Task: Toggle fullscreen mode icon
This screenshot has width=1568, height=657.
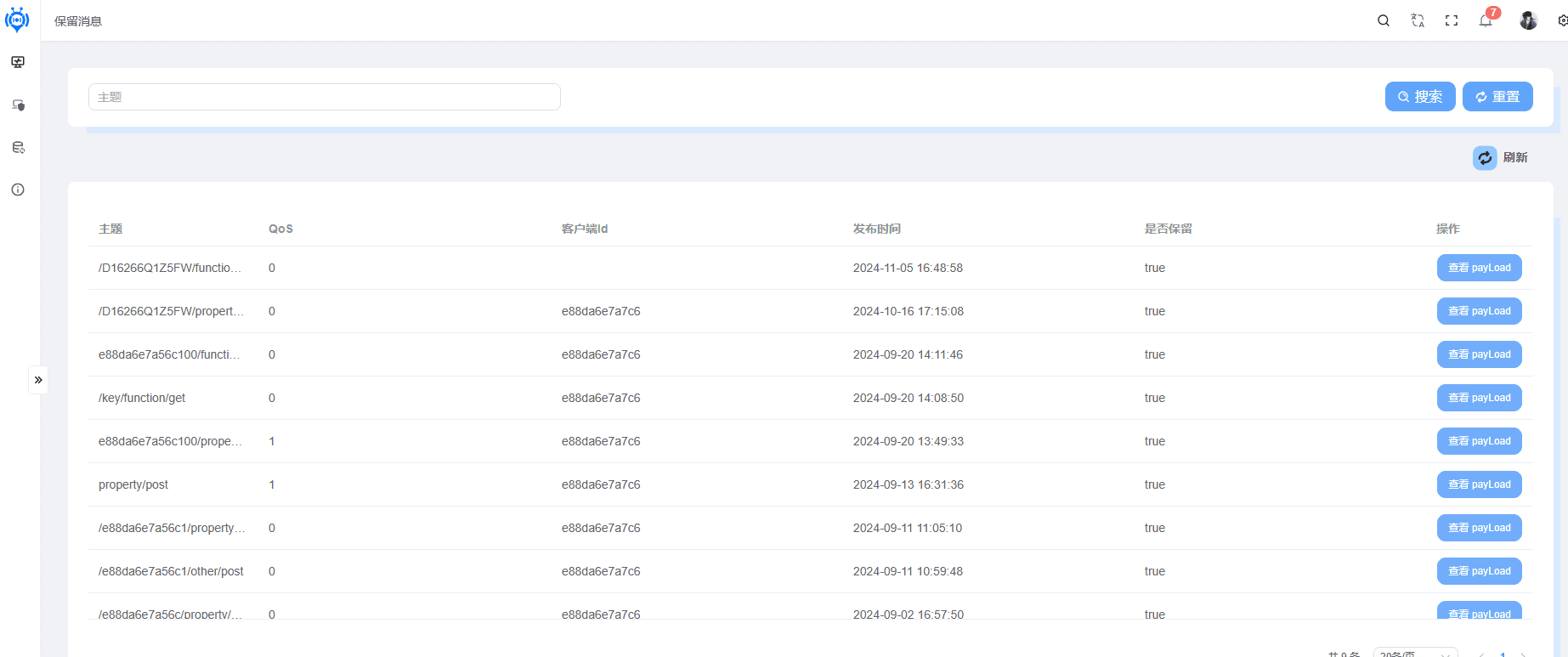Action: (1452, 20)
